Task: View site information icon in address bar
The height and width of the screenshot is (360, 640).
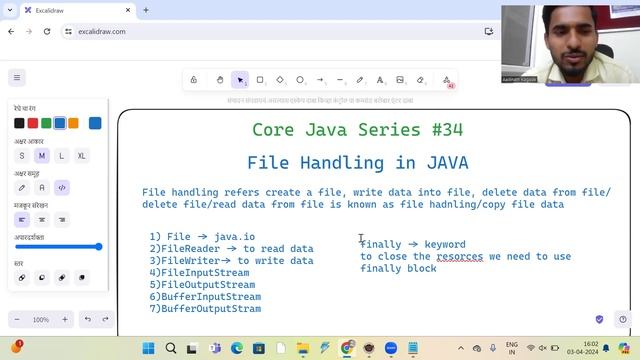Action: click(68, 31)
